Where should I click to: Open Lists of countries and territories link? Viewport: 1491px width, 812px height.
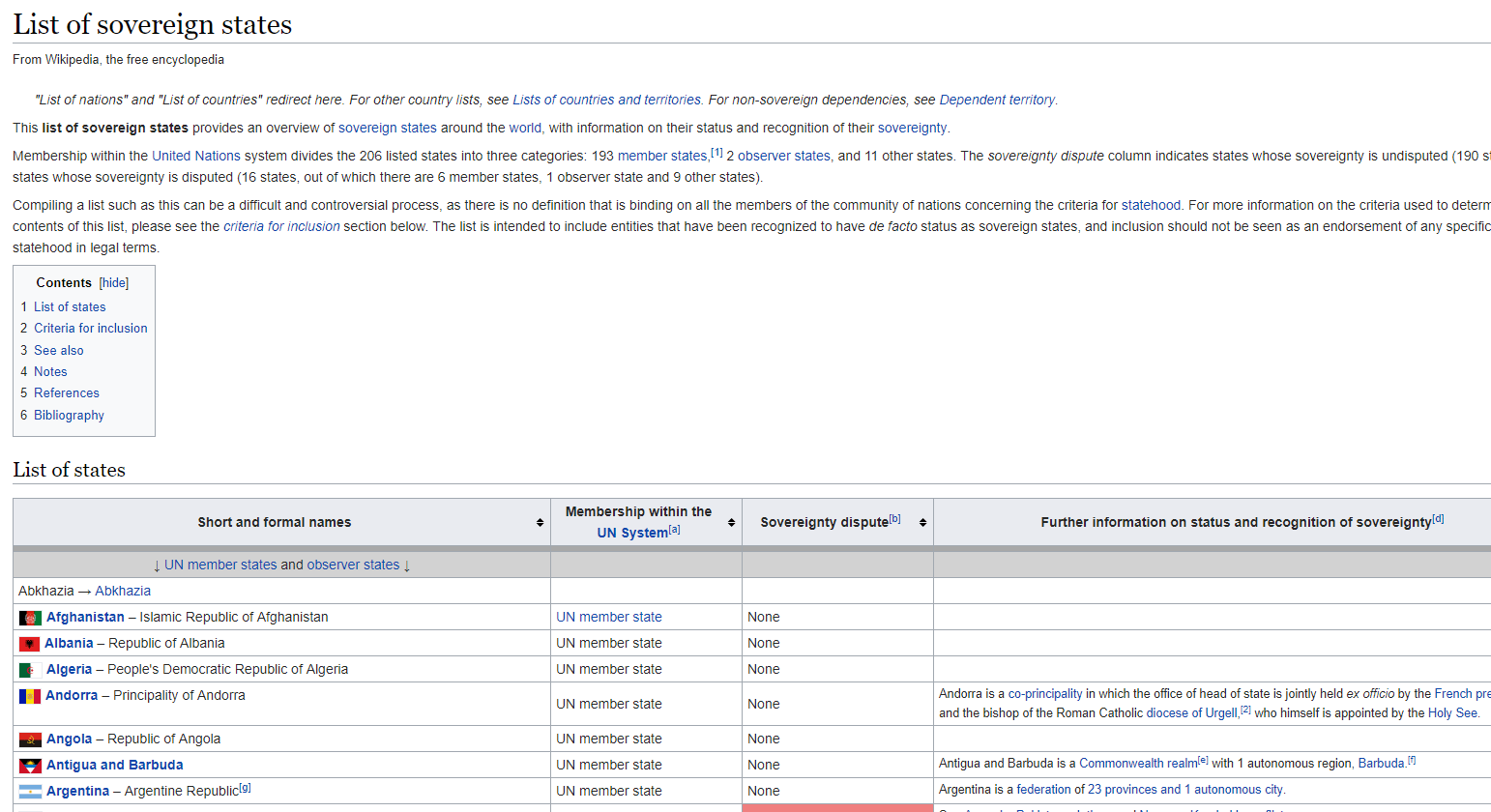606,100
